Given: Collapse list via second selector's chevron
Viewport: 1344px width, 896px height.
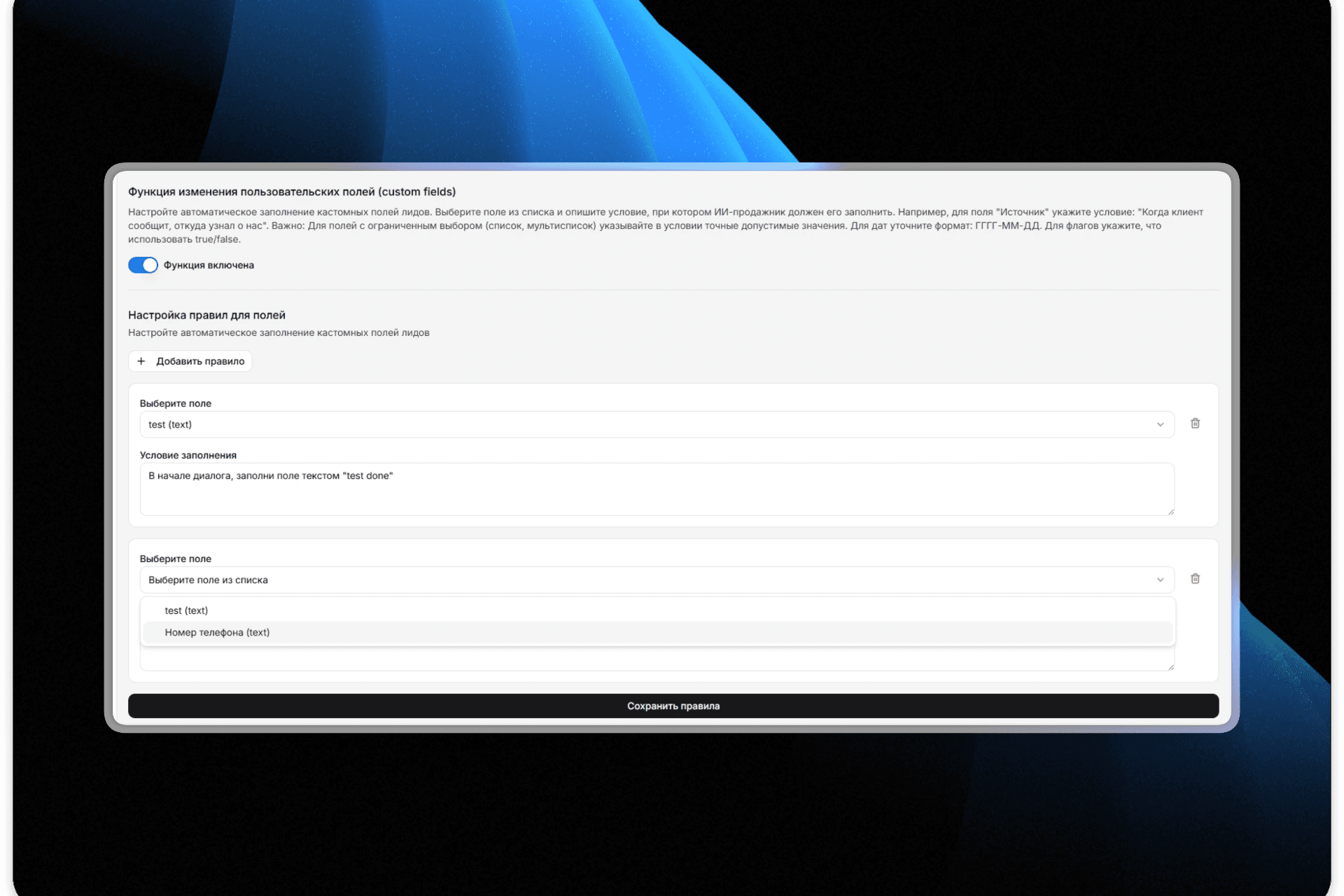Looking at the screenshot, I should [1160, 580].
